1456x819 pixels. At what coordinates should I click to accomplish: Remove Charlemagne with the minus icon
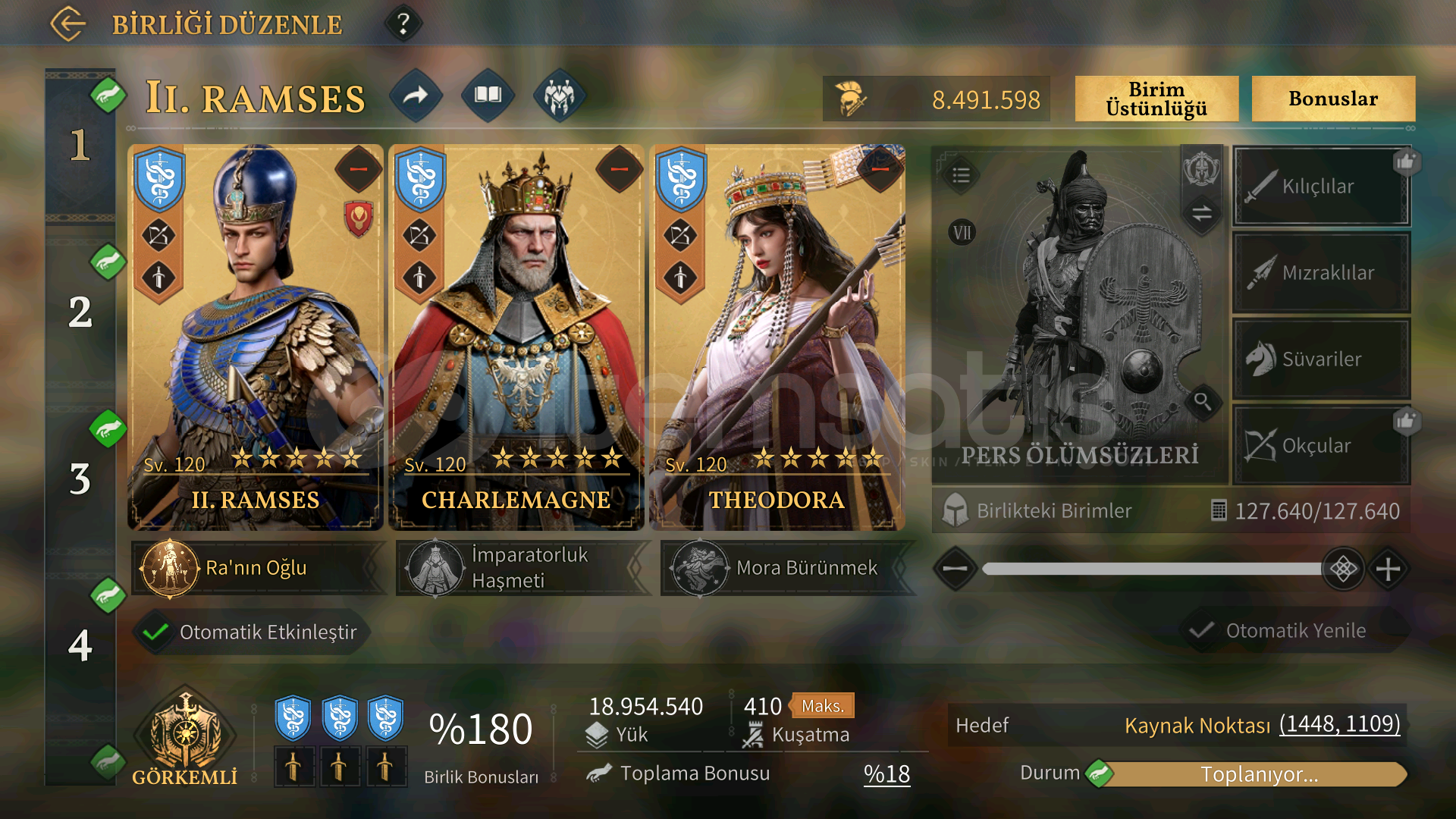(620, 168)
